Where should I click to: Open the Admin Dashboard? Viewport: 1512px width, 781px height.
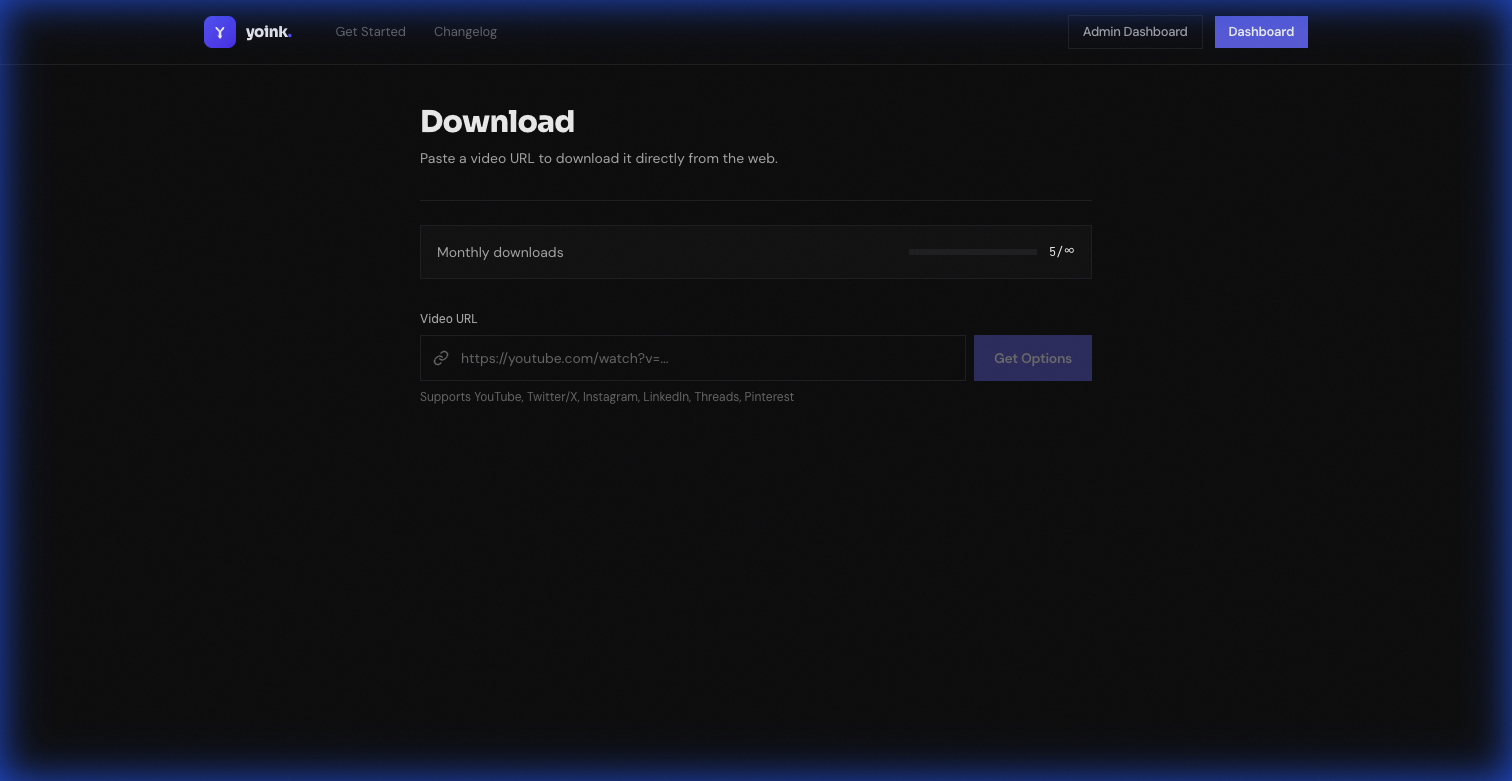[1135, 31]
